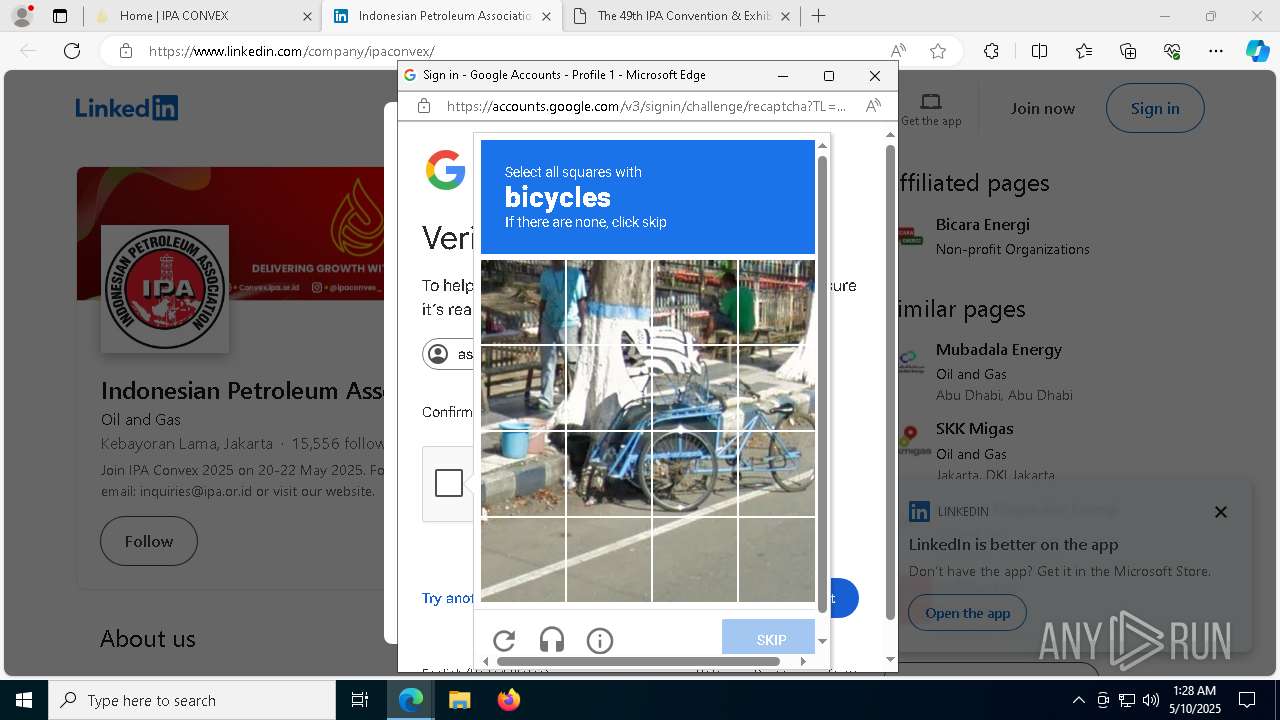Screen dimensions: 1280x720
Task: Follow the Indonesian Petroleum Association page
Action: pos(149,541)
